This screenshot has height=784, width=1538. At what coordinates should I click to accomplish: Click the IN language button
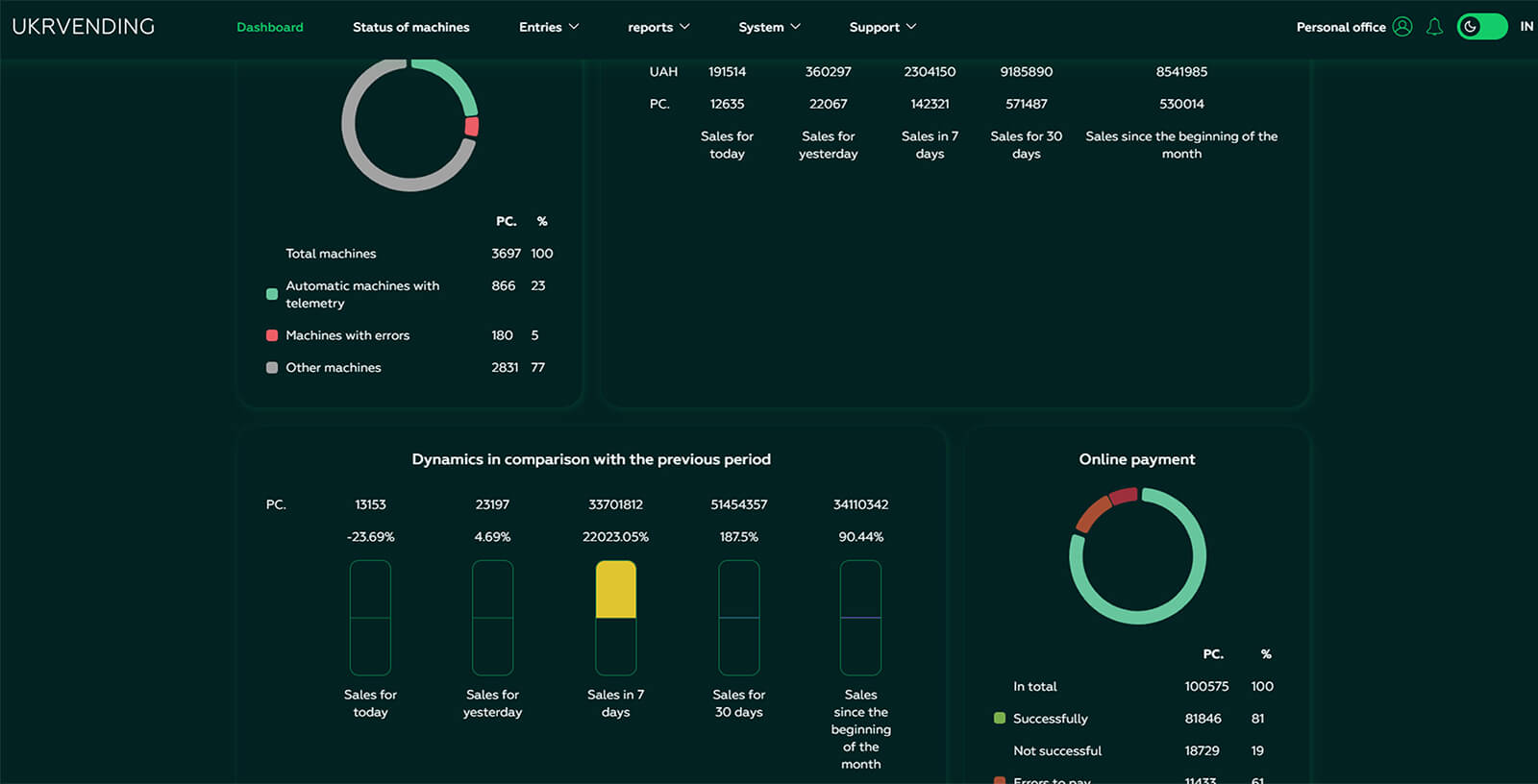1526,27
